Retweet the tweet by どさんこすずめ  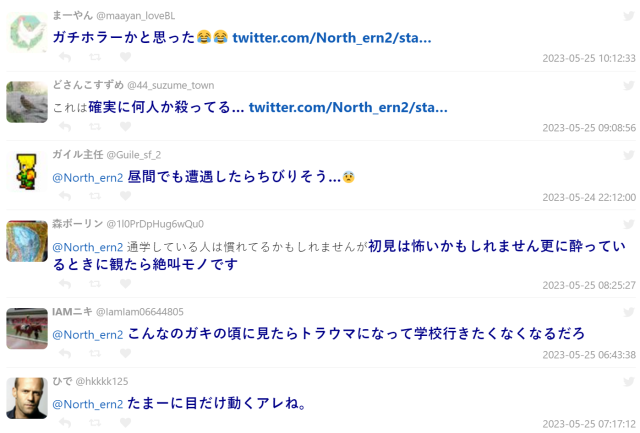point(95,127)
